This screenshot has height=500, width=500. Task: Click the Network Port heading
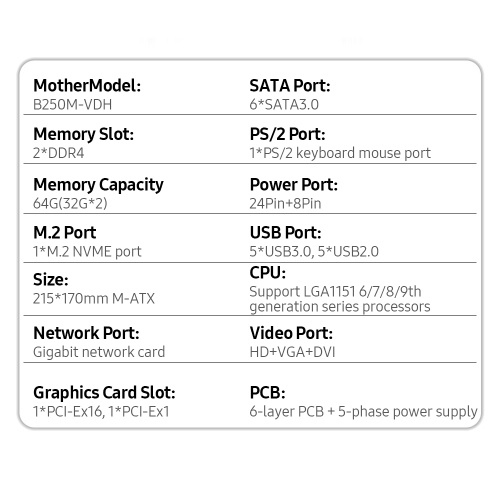tap(86, 333)
